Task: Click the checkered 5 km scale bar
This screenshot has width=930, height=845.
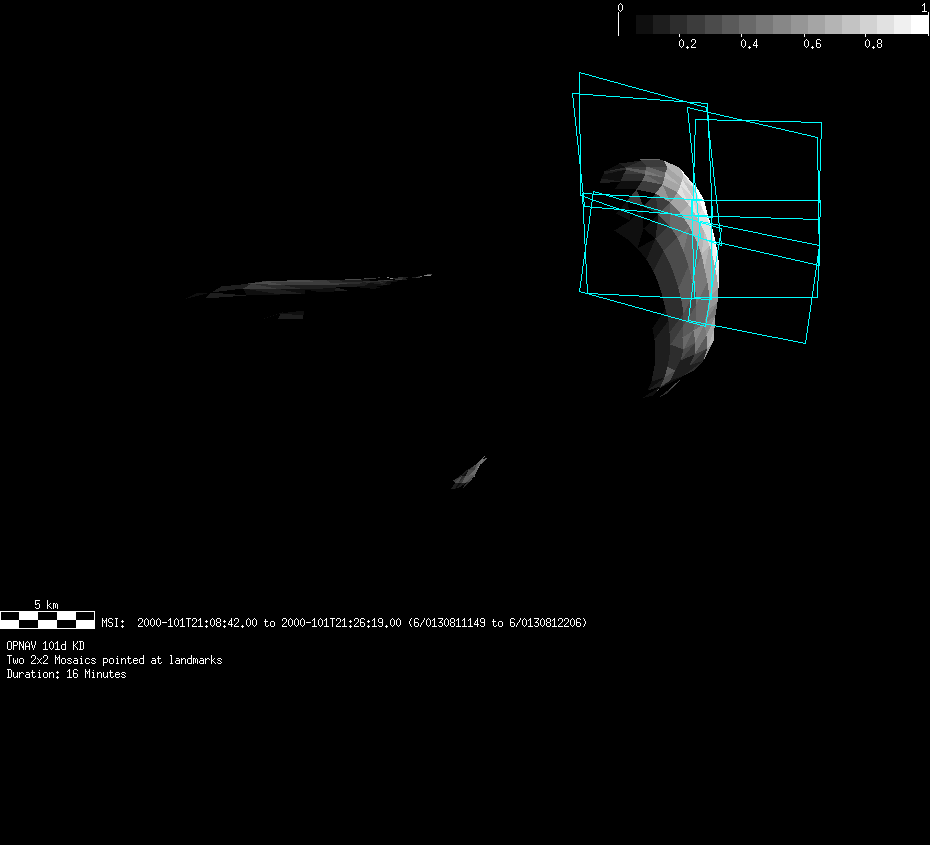Action: tap(47, 620)
